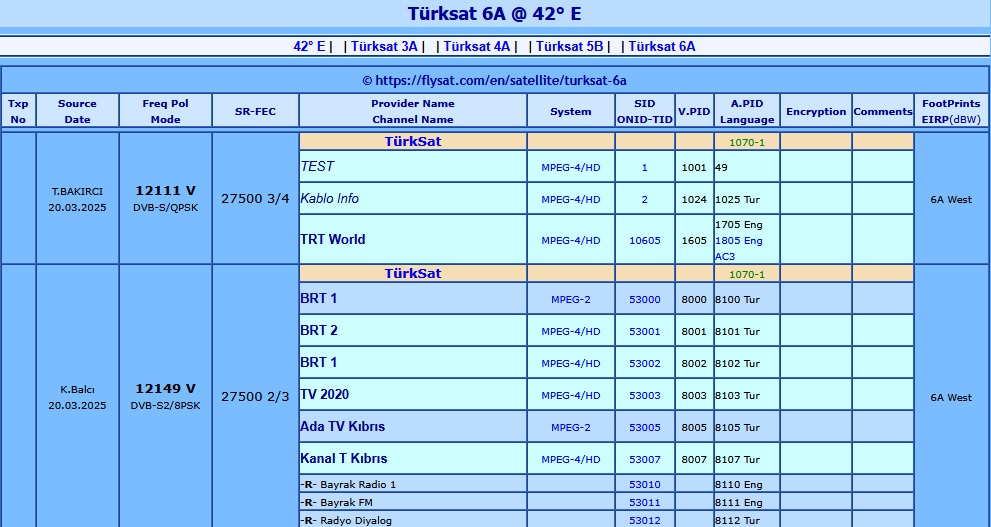Open the Kanal T Kıbrıs channel link
The image size is (991, 527).
point(344,458)
